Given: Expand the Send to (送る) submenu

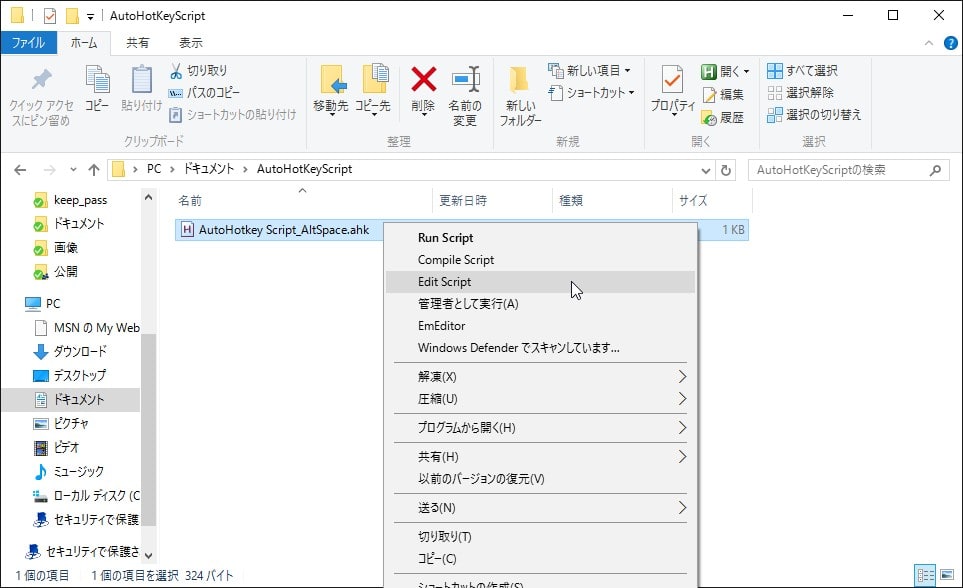Looking at the screenshot, I should click(540, 508).
